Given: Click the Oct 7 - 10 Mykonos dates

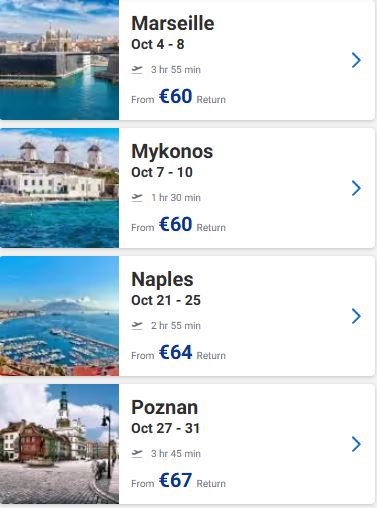Looking at the screenshot, I should 162,172.
